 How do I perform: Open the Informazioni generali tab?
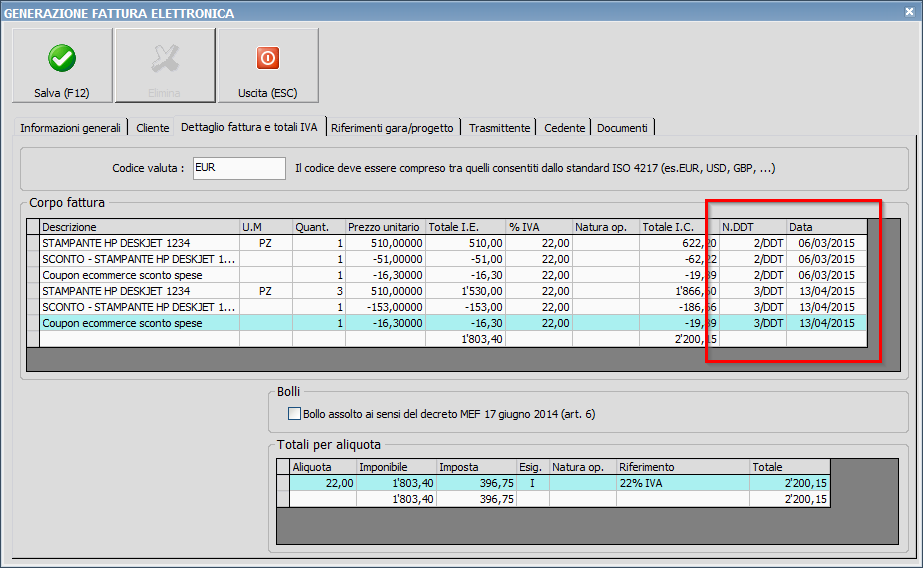click(x=70, y=128)
